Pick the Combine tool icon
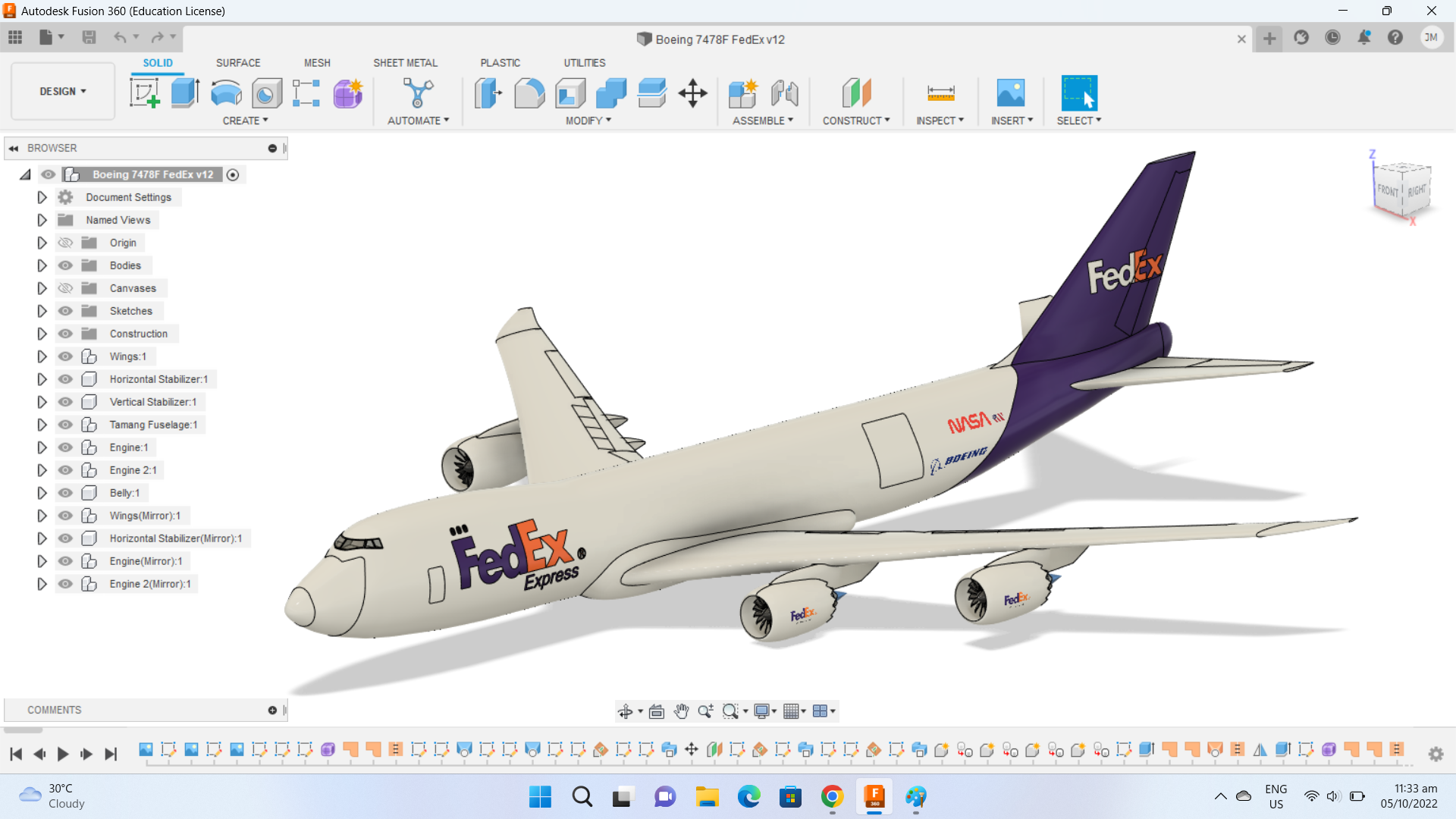Screen dimensions: 1456x819 pyautogui.click(x=611, y=93)
